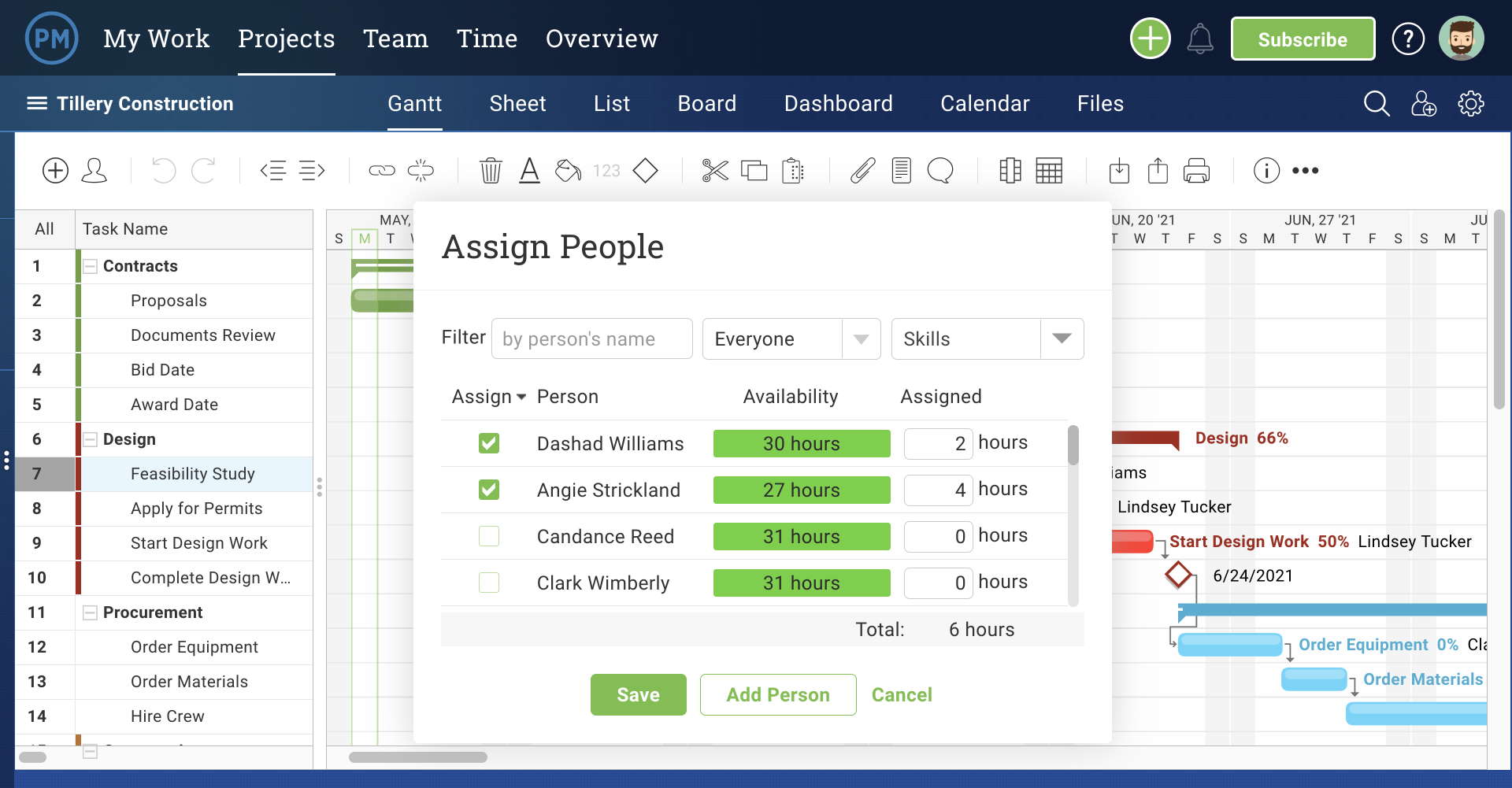Open the more options ellipsis
Screen dimensions: 1512x788
(x=1305, y=170)
